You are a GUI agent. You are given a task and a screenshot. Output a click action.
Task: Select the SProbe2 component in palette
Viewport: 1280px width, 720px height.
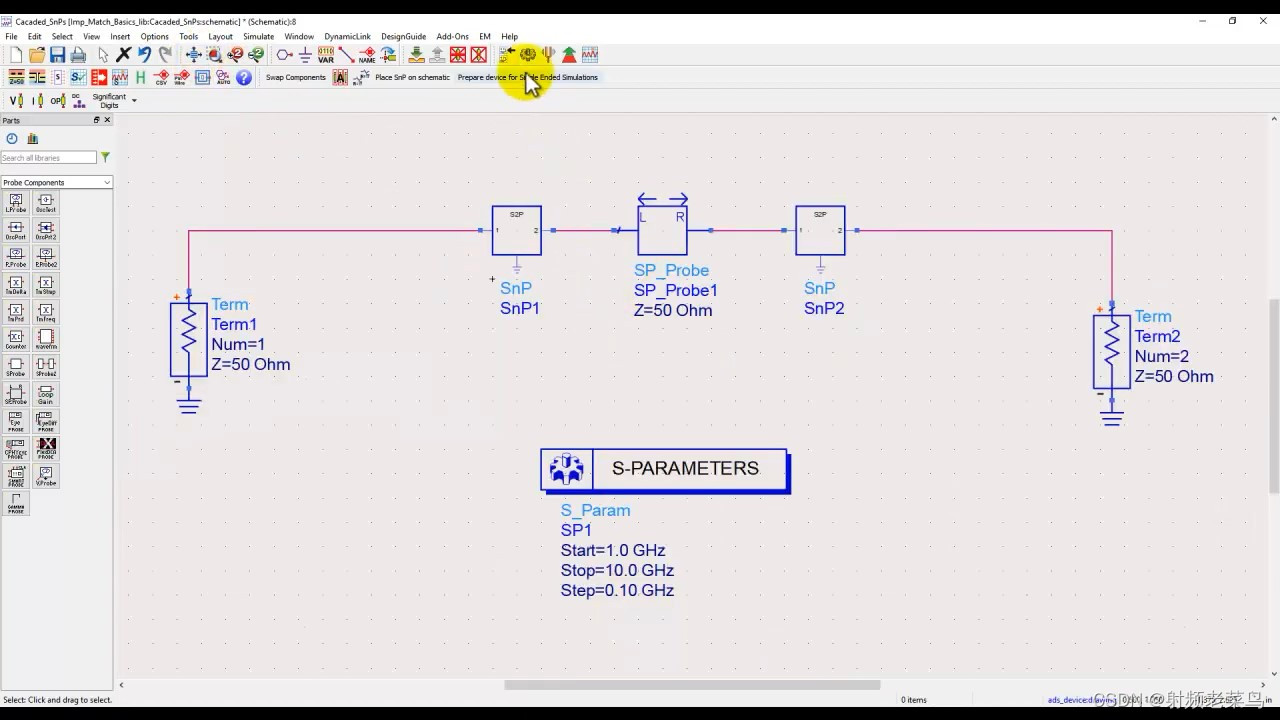point(46,367)
